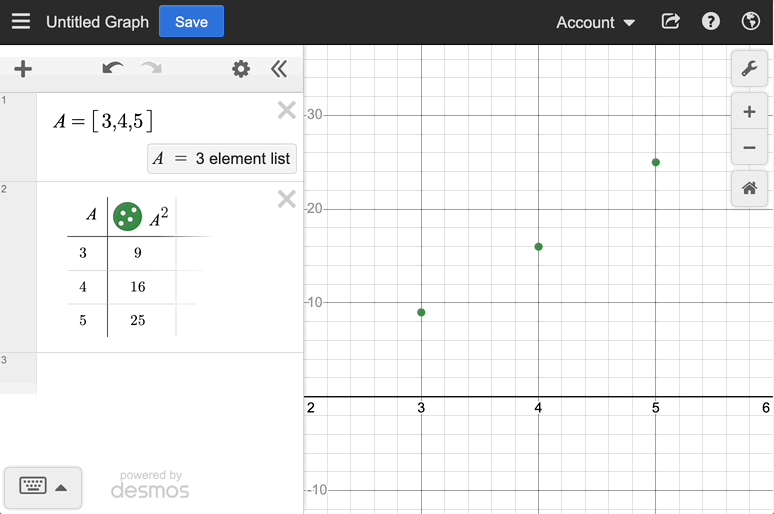The height and width of the screenshot is (514, 774).
Task: Open the language globe icon
Action: point(751,21)
